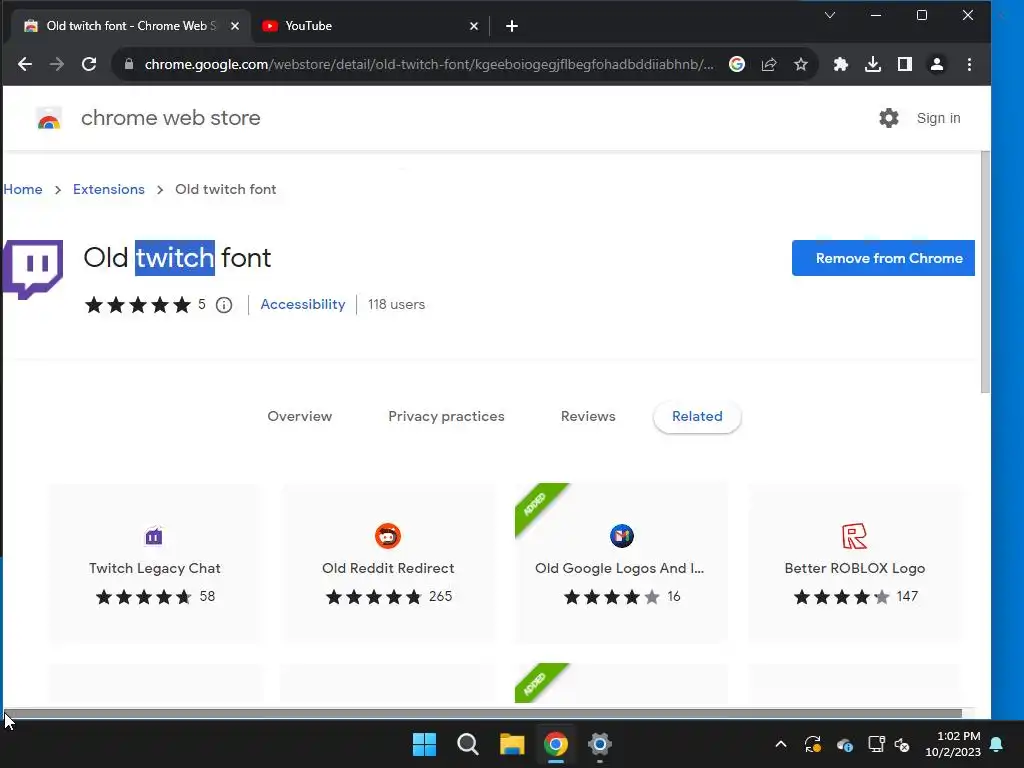Open Old Google Logos And I... card
Screen dimensions: 1024x768
pyautogui.click(x=621, y=564)
